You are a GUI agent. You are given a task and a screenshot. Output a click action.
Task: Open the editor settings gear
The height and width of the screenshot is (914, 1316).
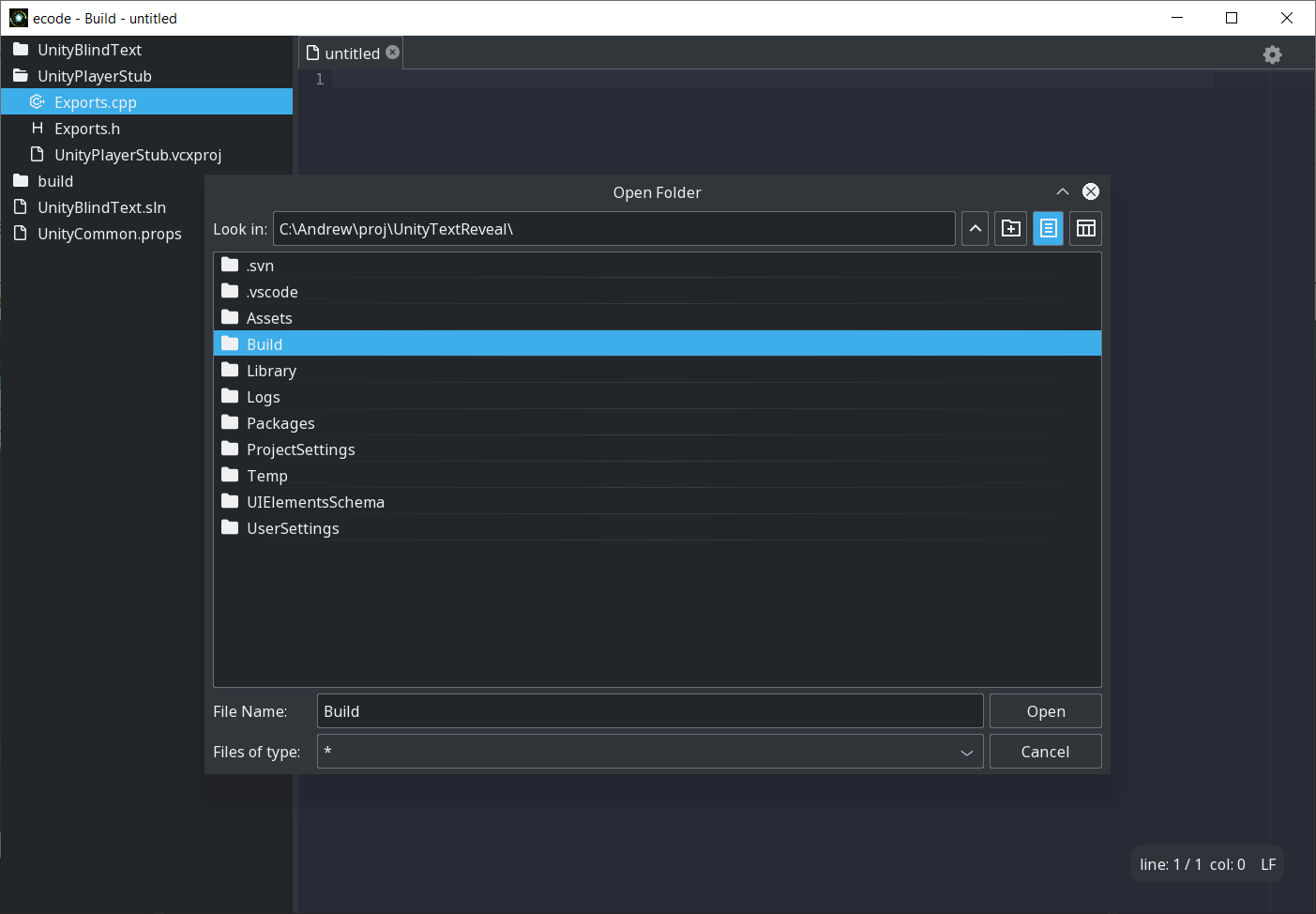[x=1272, y=54]
